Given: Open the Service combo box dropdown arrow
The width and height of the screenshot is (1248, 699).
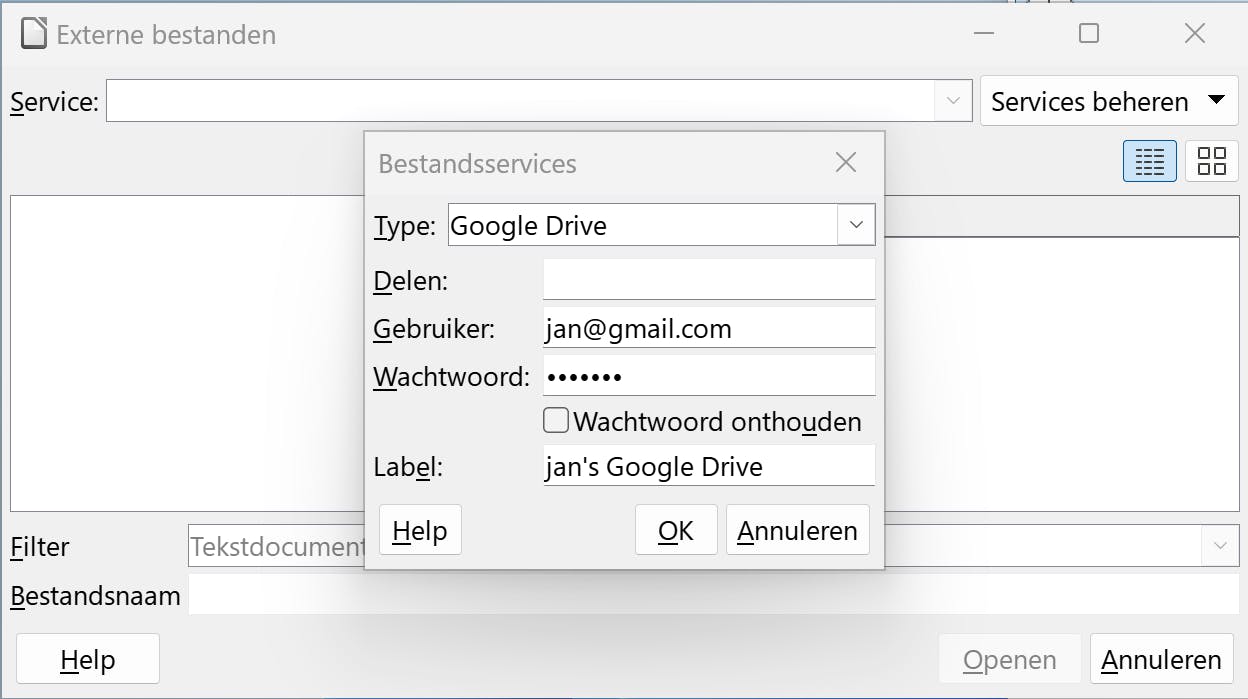Looking at the screenshot, I should click(x=953, y=101).
